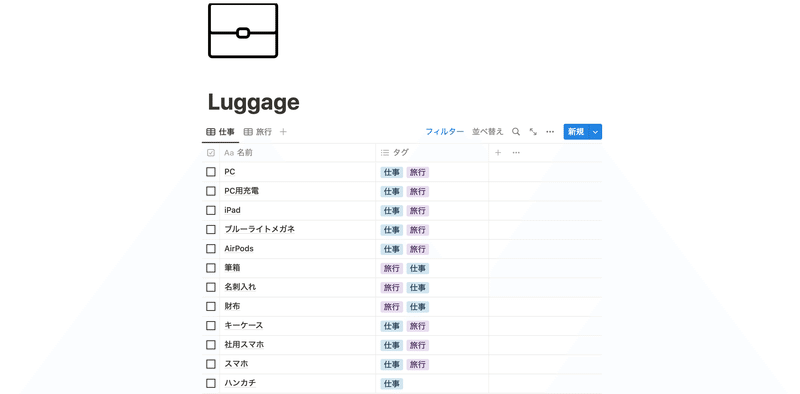Switch to the 旅行 view tab
800x394 pixels.
[258, 132]
